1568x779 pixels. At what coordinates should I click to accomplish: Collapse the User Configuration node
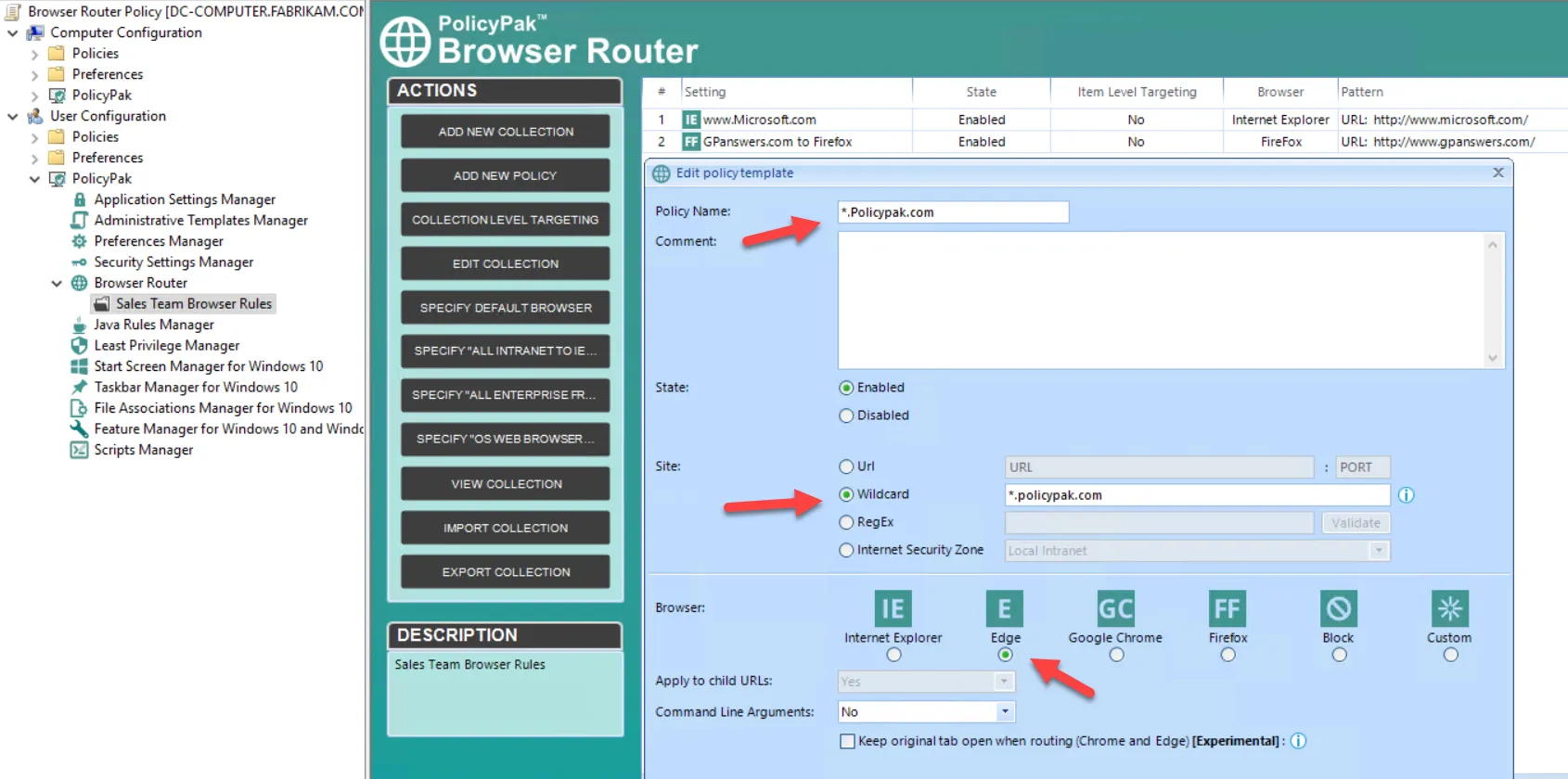pyautogui.click(x=13, y=116)
